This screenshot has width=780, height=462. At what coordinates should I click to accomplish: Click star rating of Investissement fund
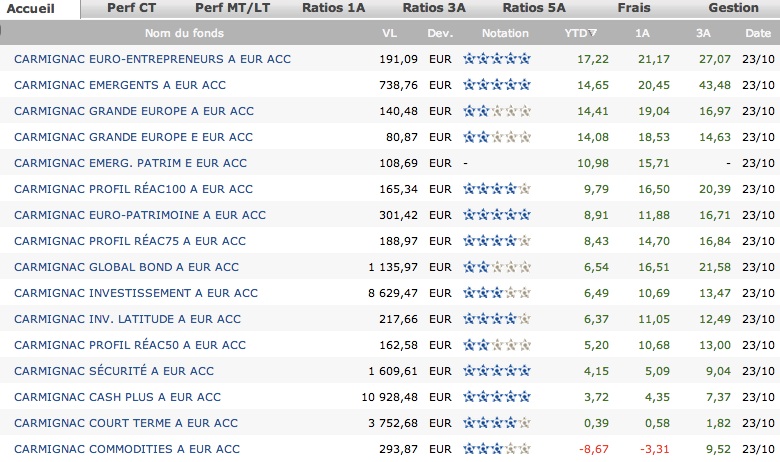tap(497, 293)
